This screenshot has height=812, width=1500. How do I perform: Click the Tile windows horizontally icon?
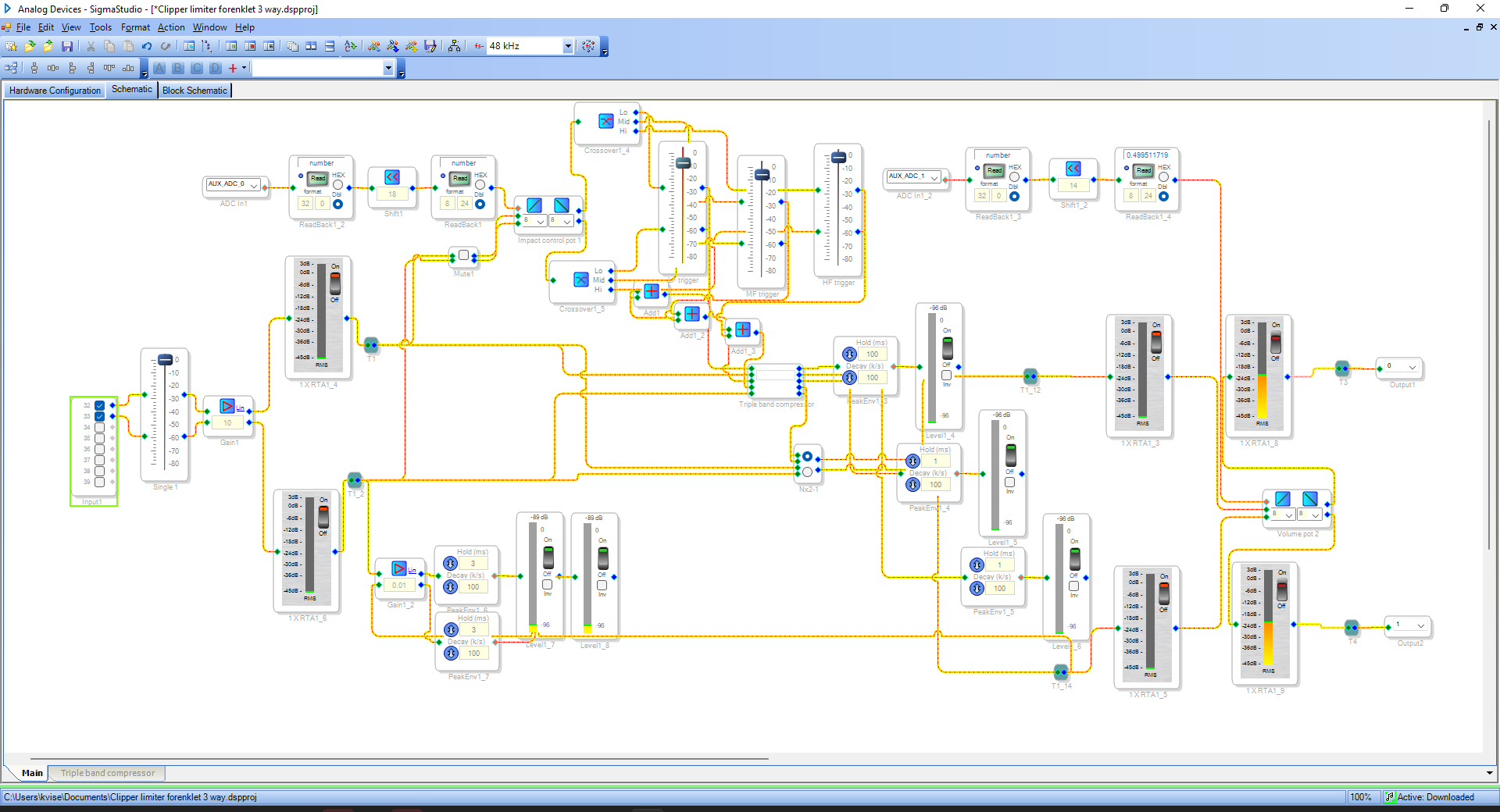click(x=311, y=46)
